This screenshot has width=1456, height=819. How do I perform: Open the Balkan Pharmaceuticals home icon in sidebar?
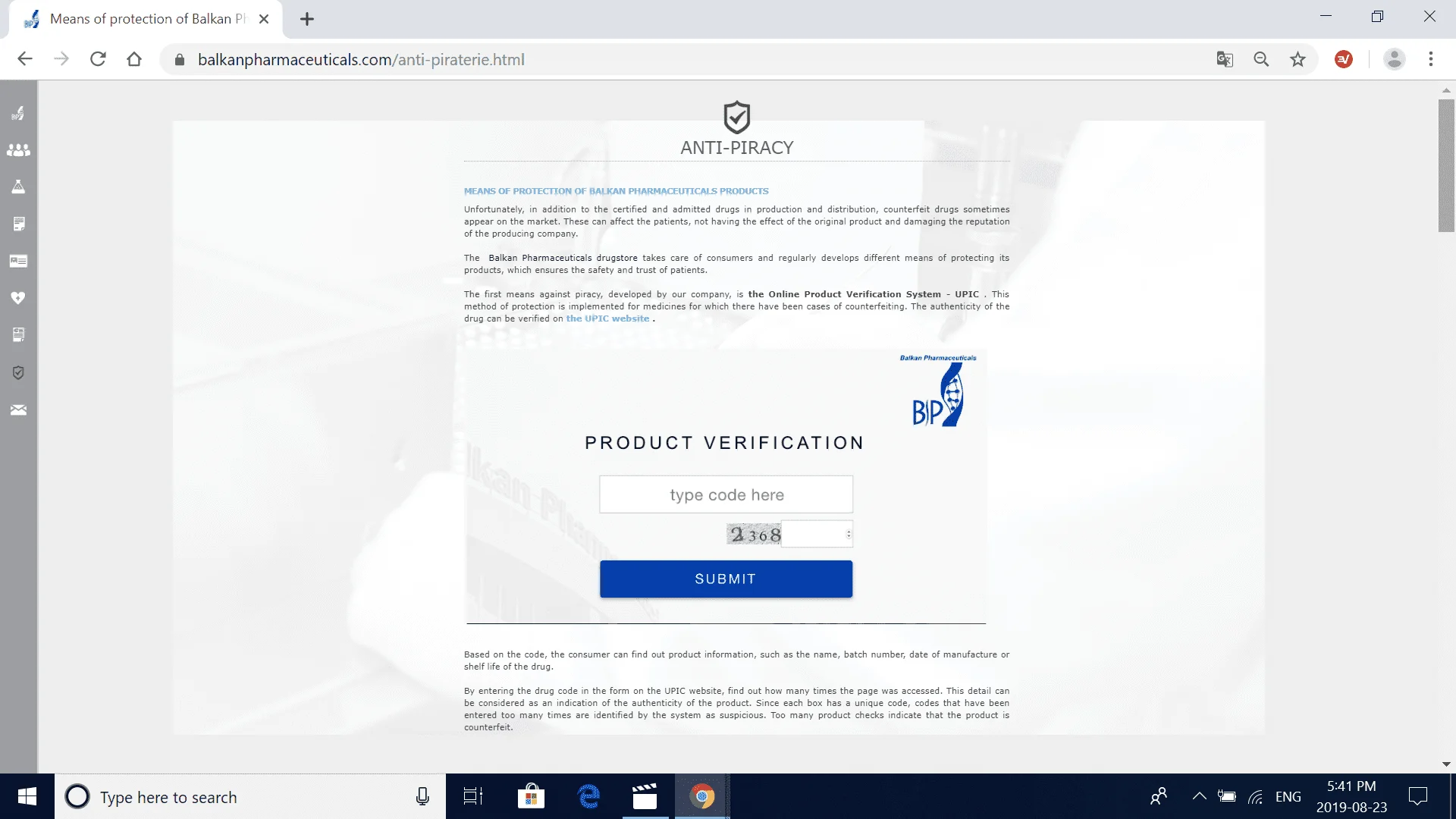point(18,113)
